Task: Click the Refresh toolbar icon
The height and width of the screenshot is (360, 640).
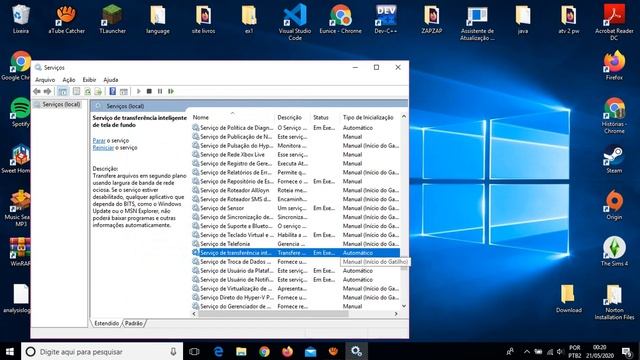Action: tap(87, 91)
